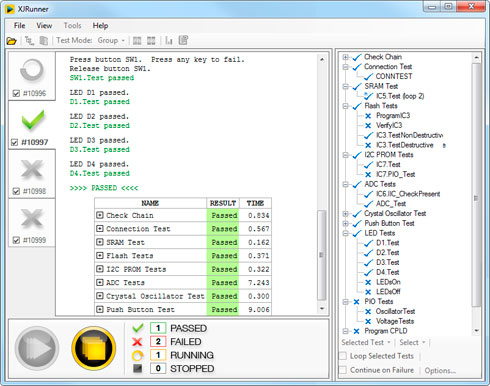The image size is (490, 386).
Task: Collapse the PIO Tests tree node
Action: point(346,302)
